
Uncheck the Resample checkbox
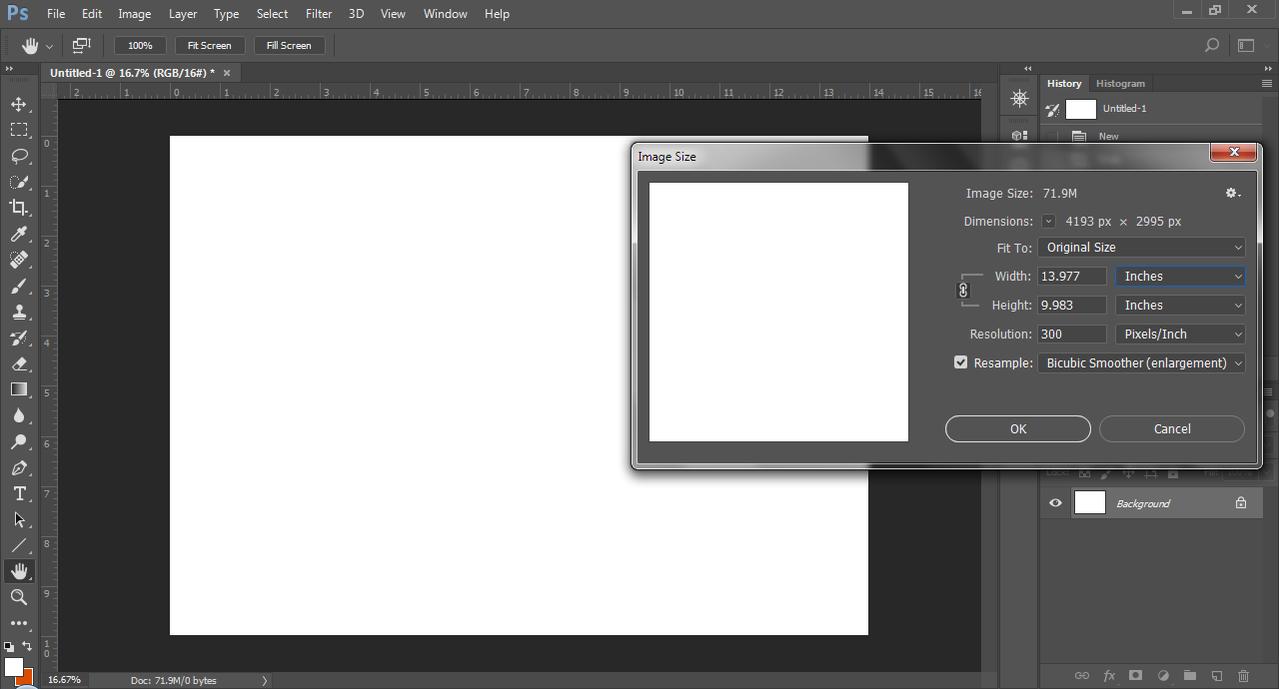click(x=961, y=363)
